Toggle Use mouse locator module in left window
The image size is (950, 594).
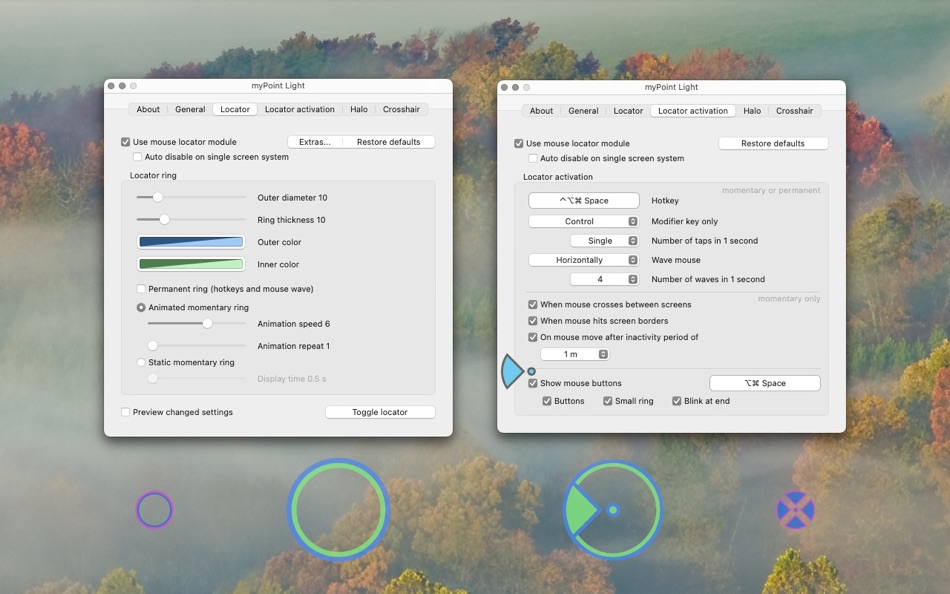coord(125,142)
